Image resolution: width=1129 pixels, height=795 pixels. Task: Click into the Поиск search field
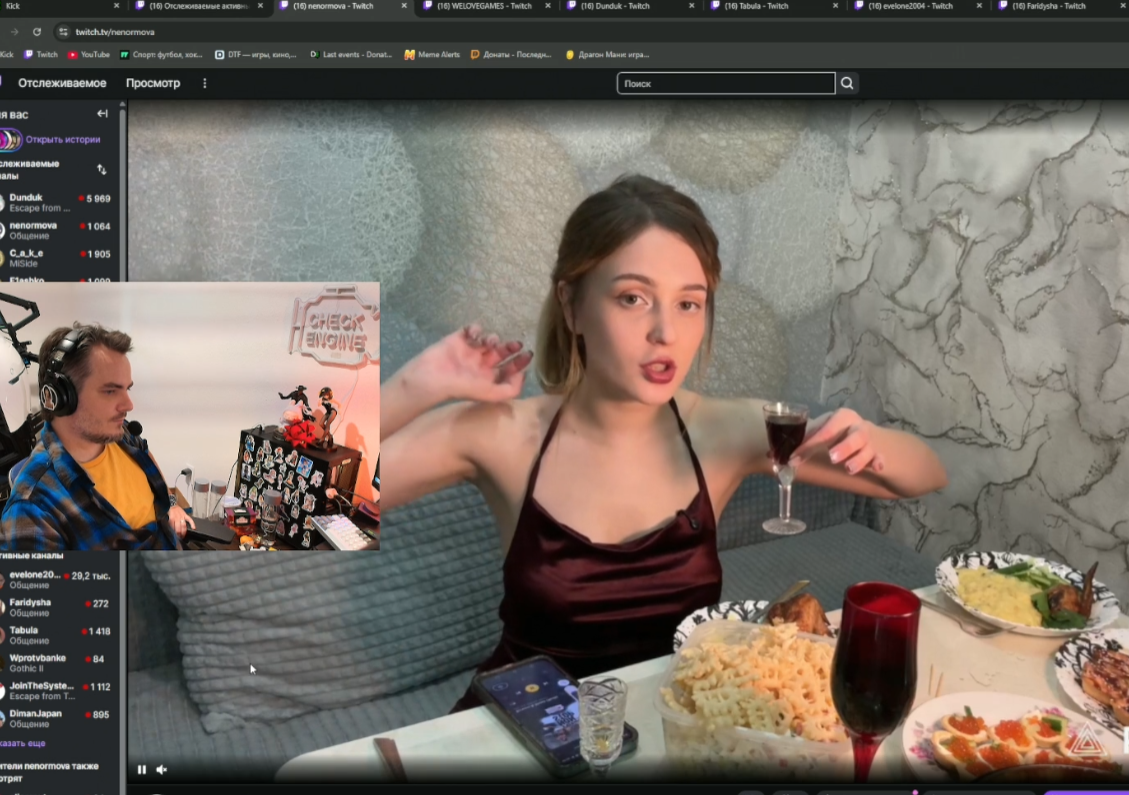(x=726, y=84)
